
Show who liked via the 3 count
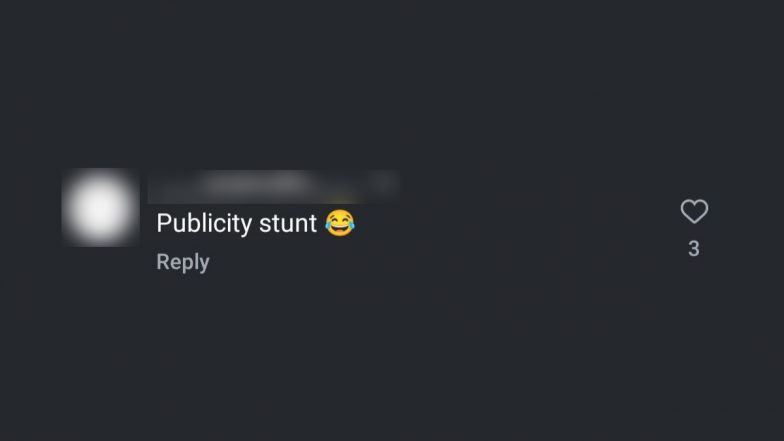click(x=694, y=248)
